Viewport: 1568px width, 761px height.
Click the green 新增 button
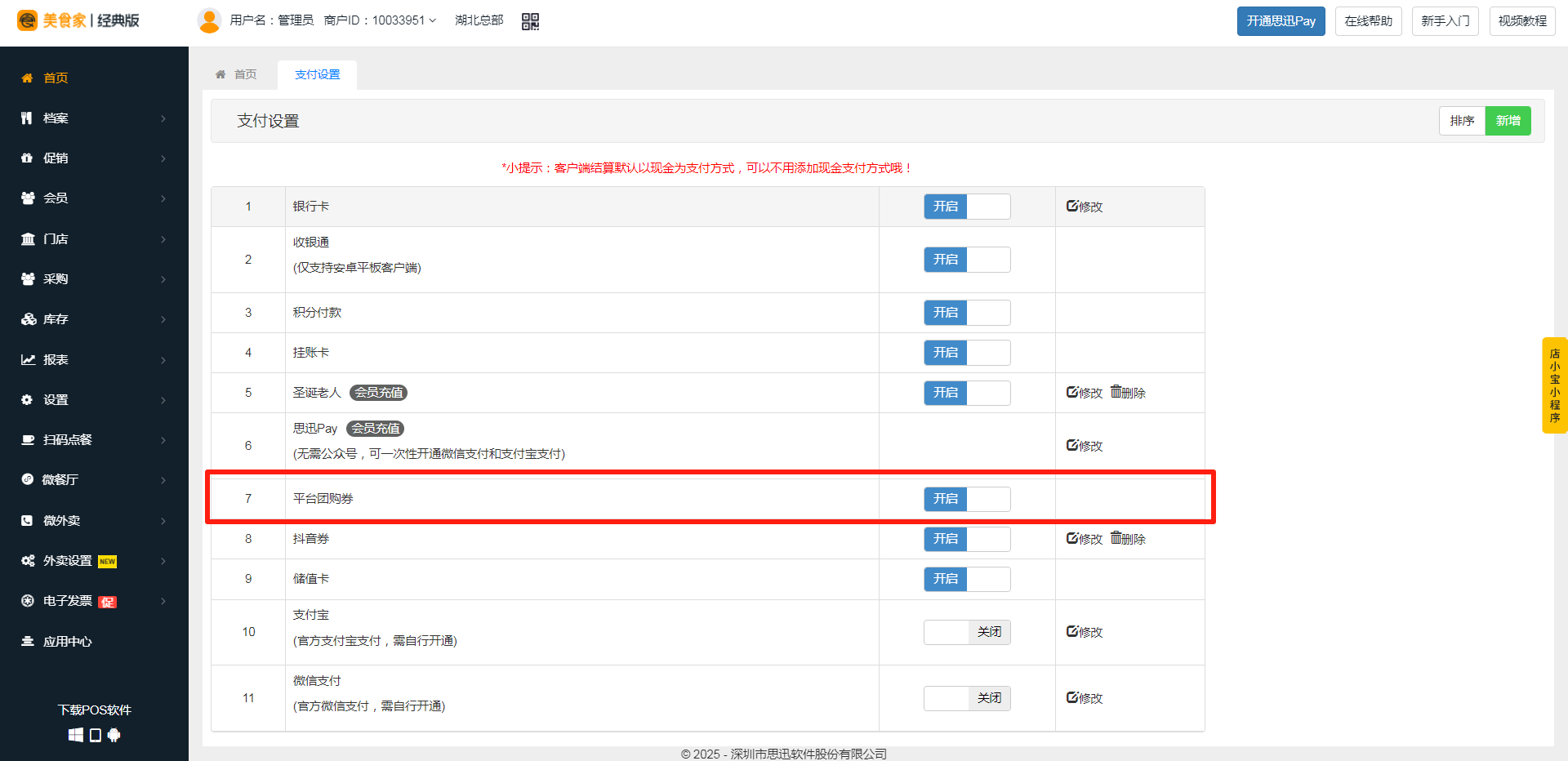(1508, 121)
